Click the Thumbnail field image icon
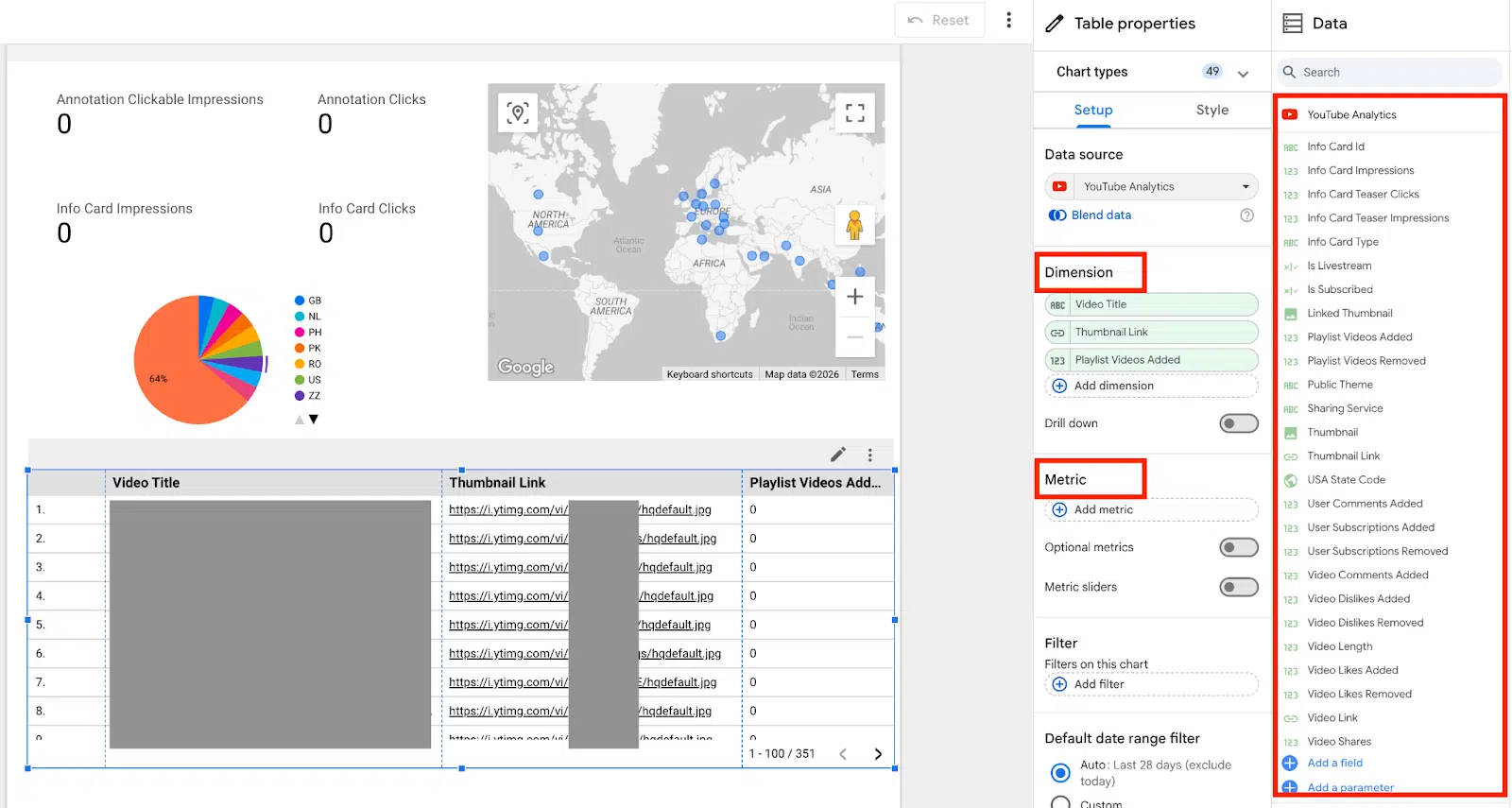The width and height of the screenshot is (1512, 808). [1290, 433]
